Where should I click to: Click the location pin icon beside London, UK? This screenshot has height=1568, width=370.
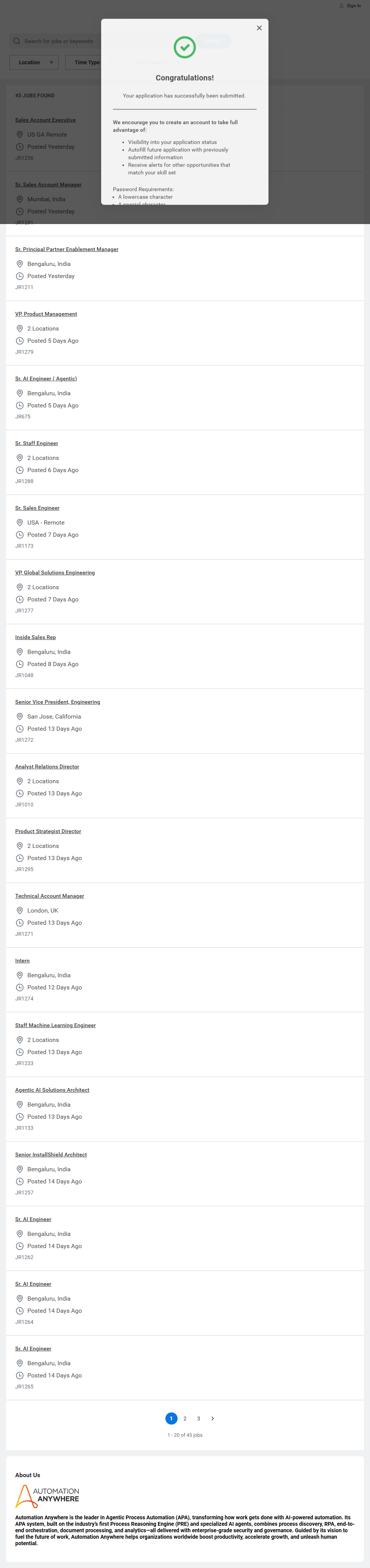pyautogui.click(x=19, y=911)
